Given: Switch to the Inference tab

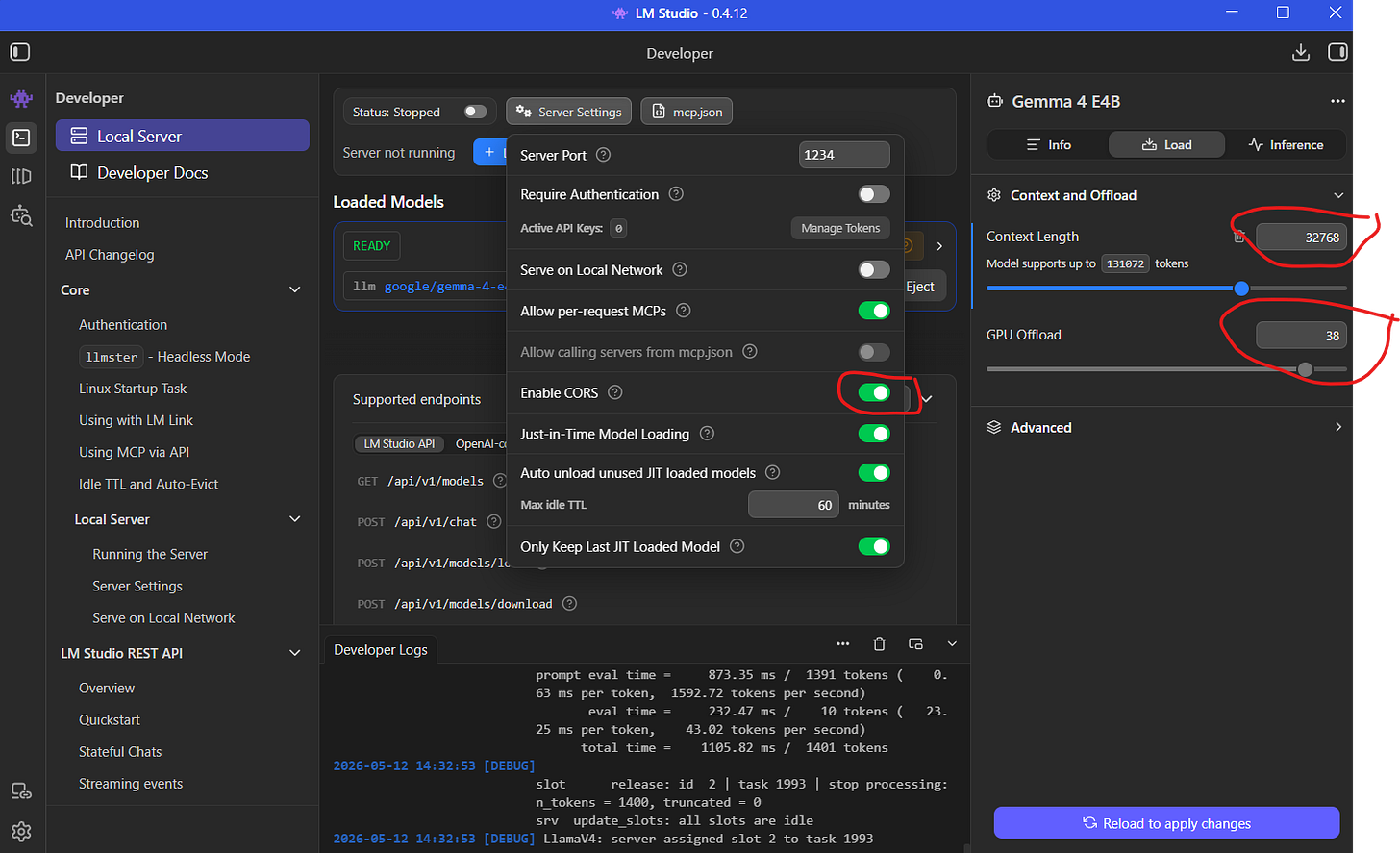Looking at the screenshot, I should click(x=1286, y=144).
